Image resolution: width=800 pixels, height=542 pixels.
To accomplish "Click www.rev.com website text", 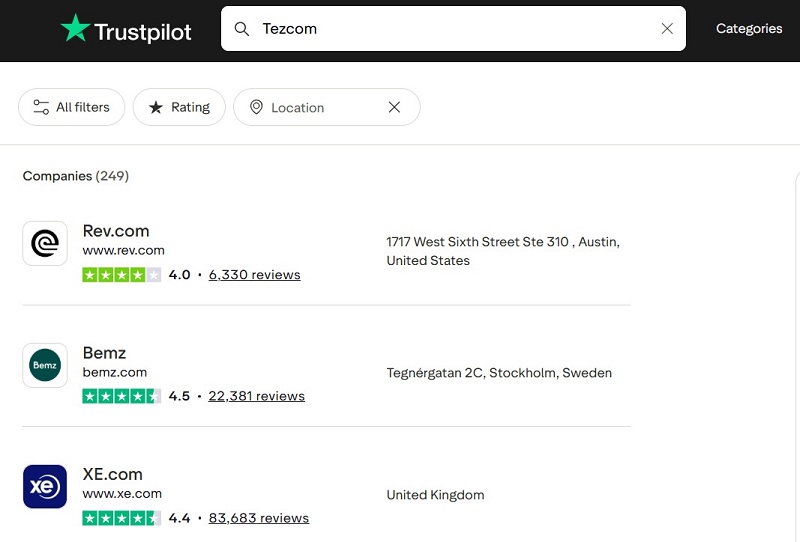I will tap(123, 251).
